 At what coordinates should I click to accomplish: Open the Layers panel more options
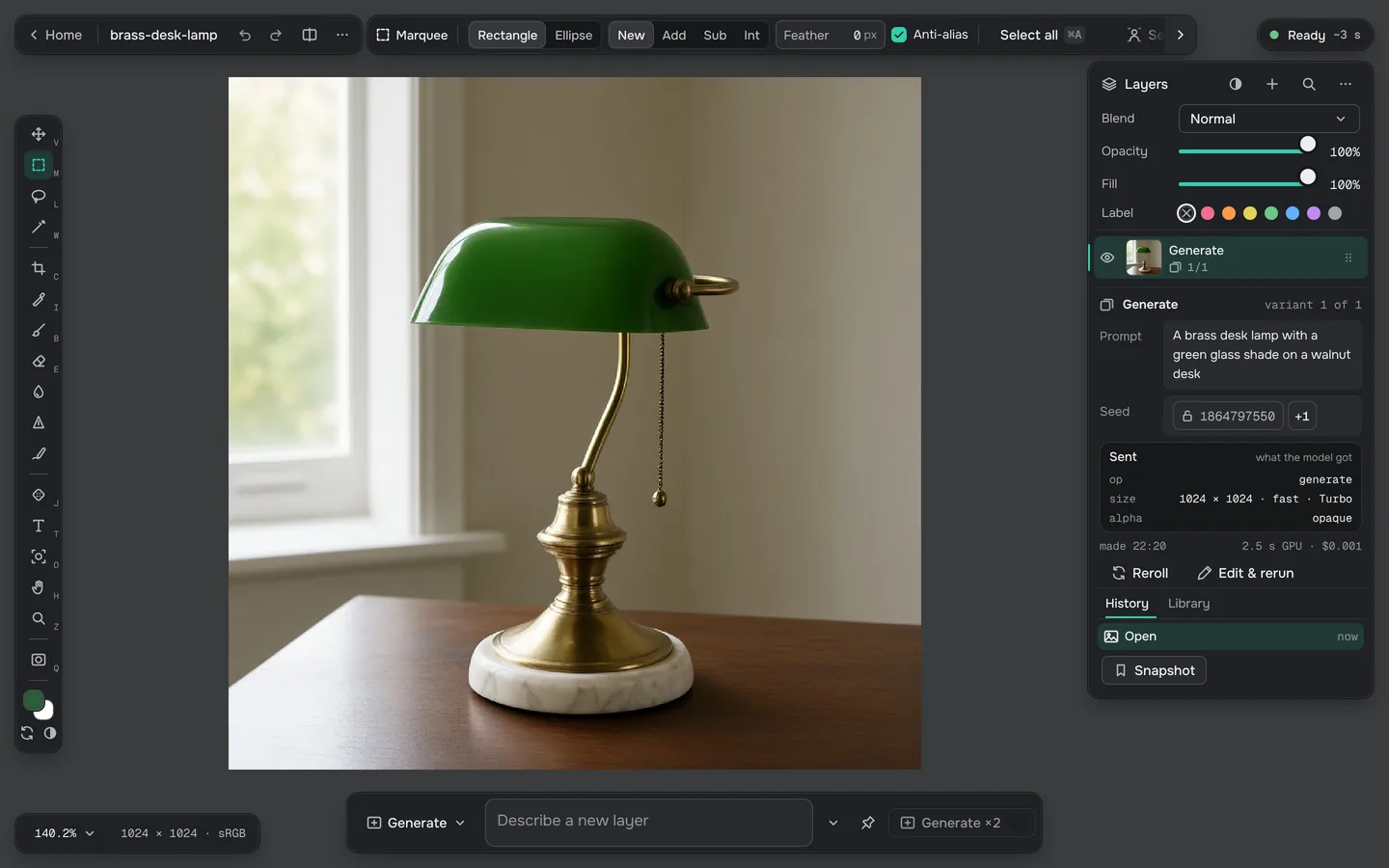click(1346, 84)
